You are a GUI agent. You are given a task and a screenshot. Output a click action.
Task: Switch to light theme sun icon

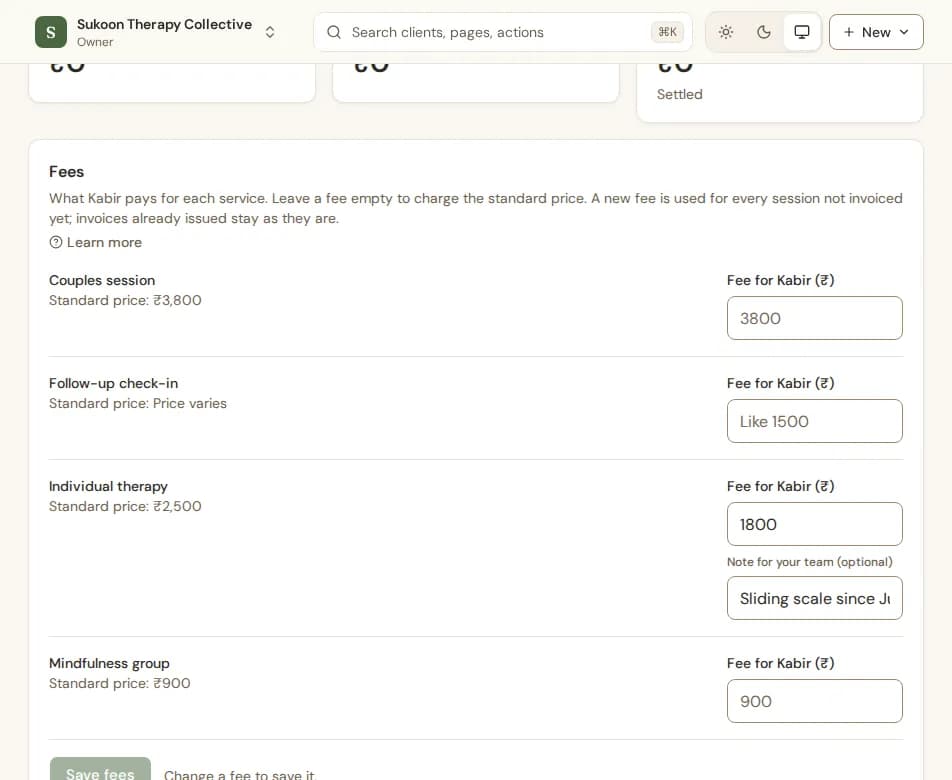point(726,32)
